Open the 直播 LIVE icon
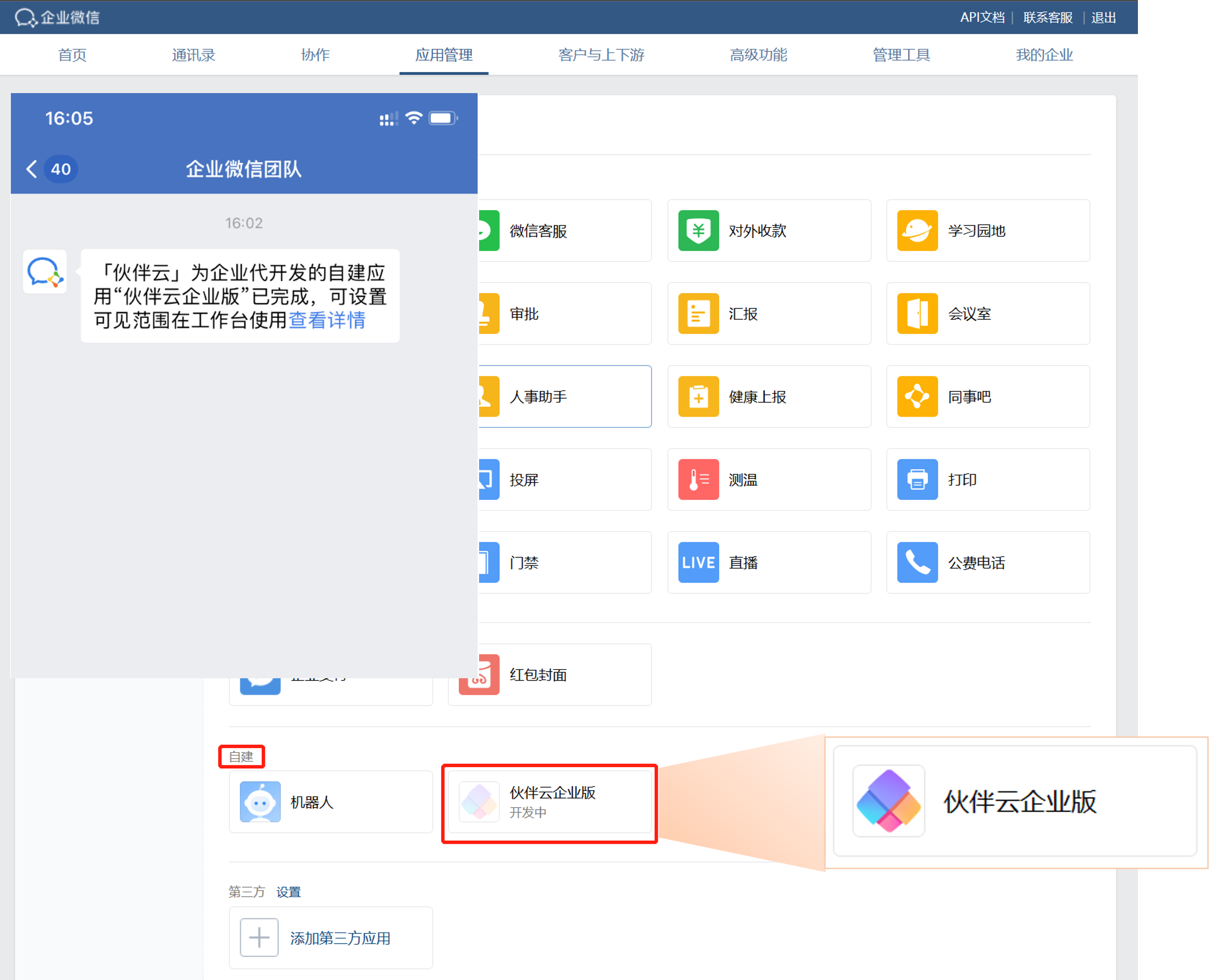Image resolution: width=1209 pixels, height=980 pixels. [x=698, y=562]
